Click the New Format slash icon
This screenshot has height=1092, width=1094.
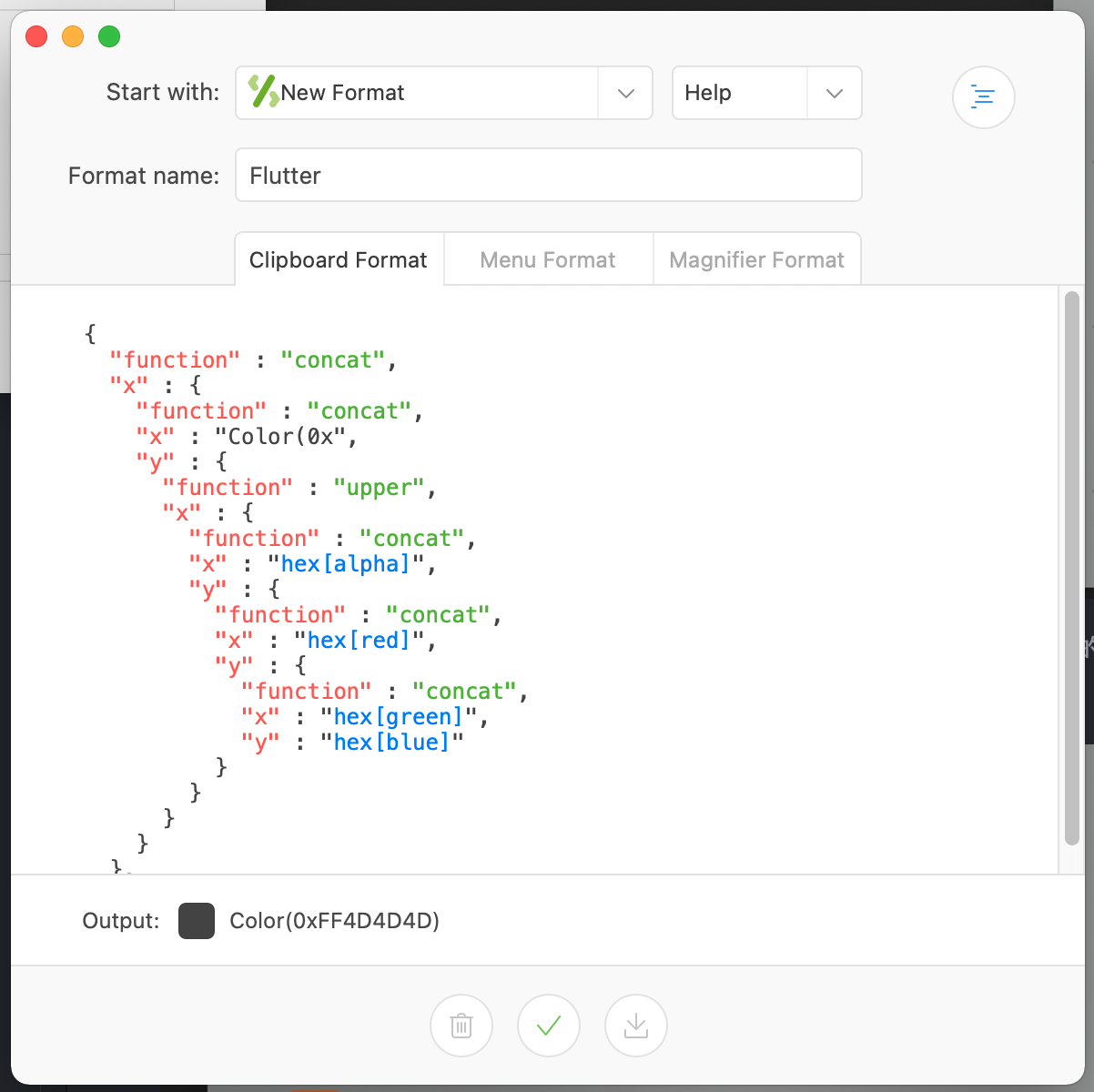264,92
